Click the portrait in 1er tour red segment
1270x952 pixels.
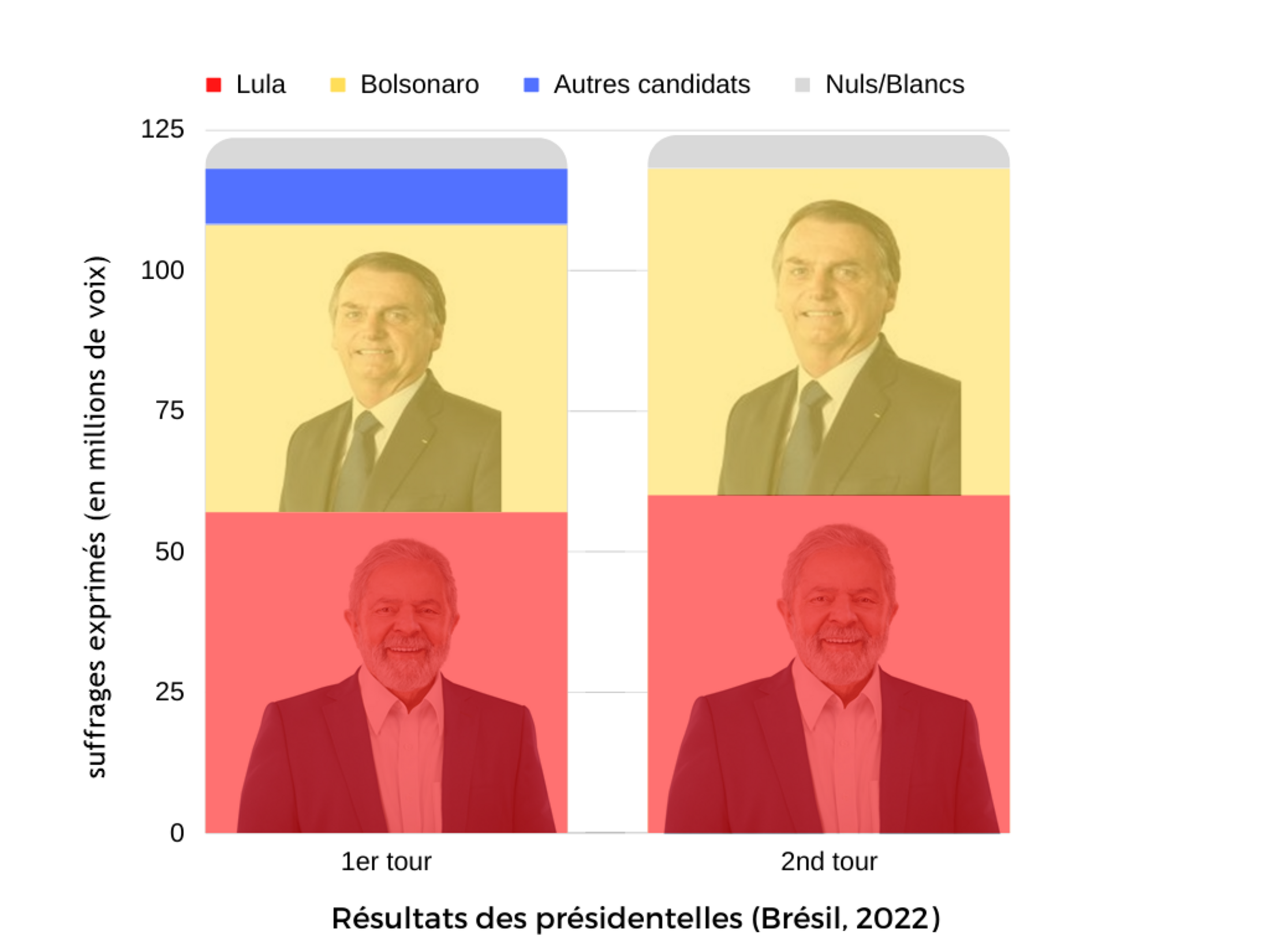pos(397,685)
